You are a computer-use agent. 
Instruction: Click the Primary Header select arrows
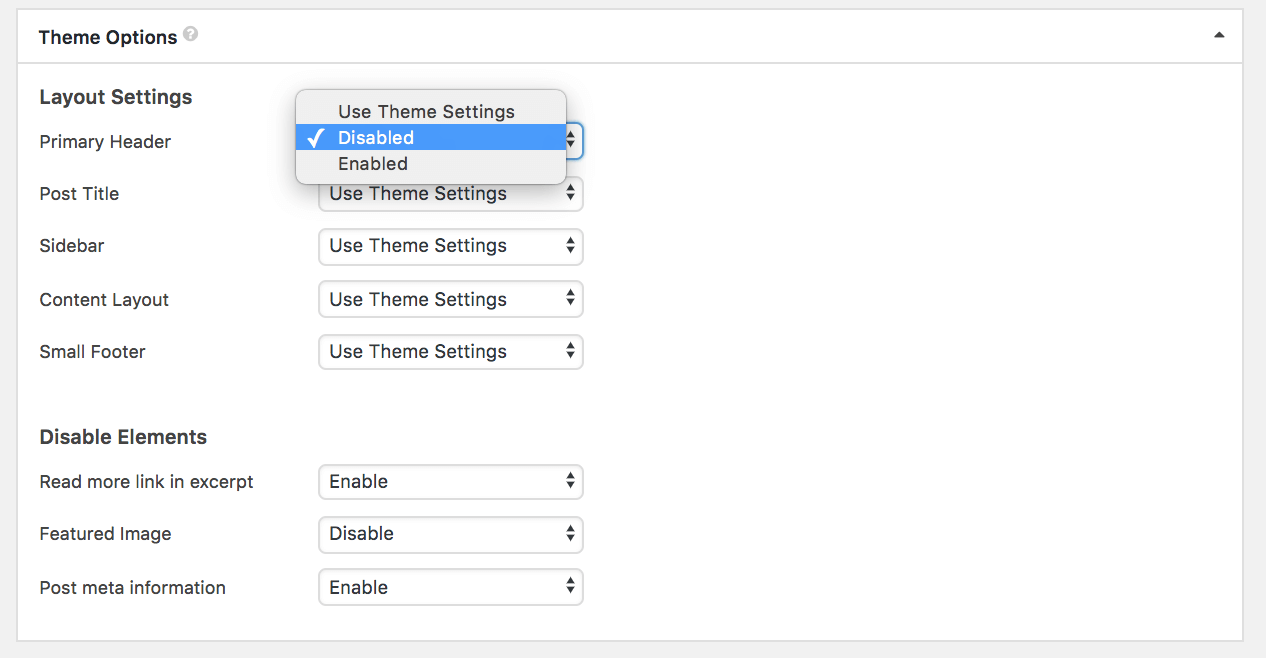tap(571, 141)
